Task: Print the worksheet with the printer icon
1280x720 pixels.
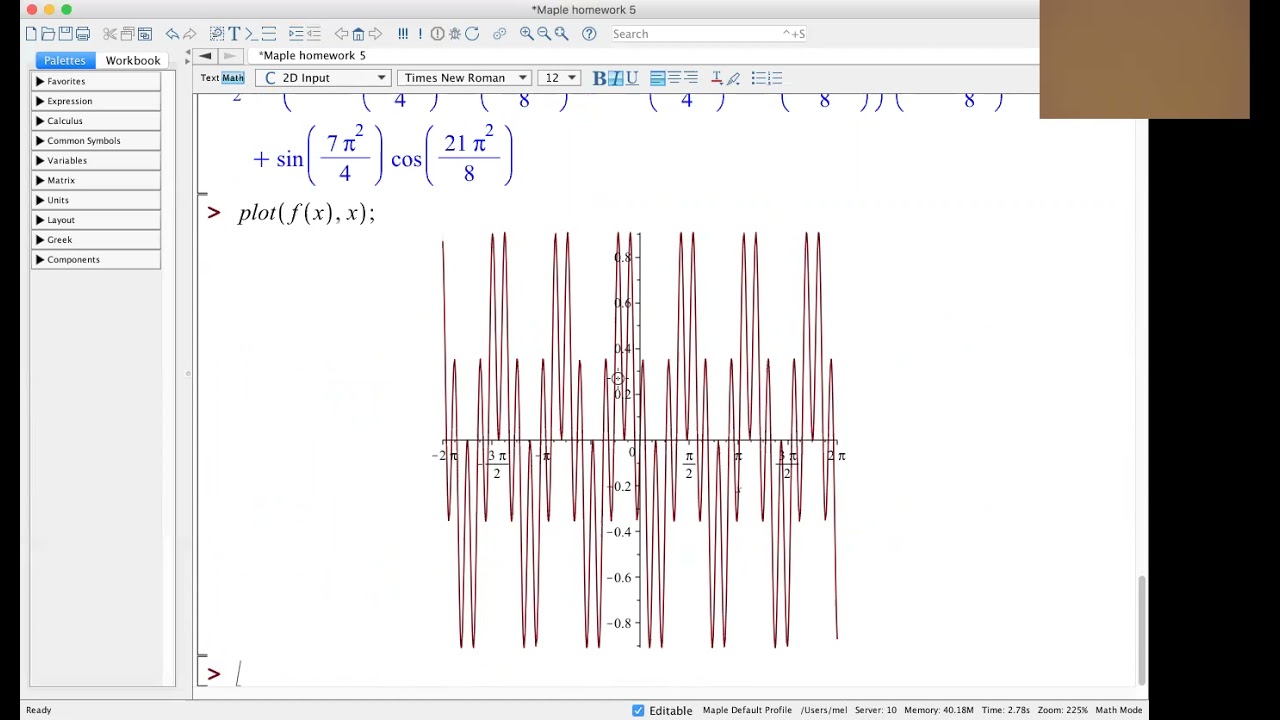Action: 83,34
